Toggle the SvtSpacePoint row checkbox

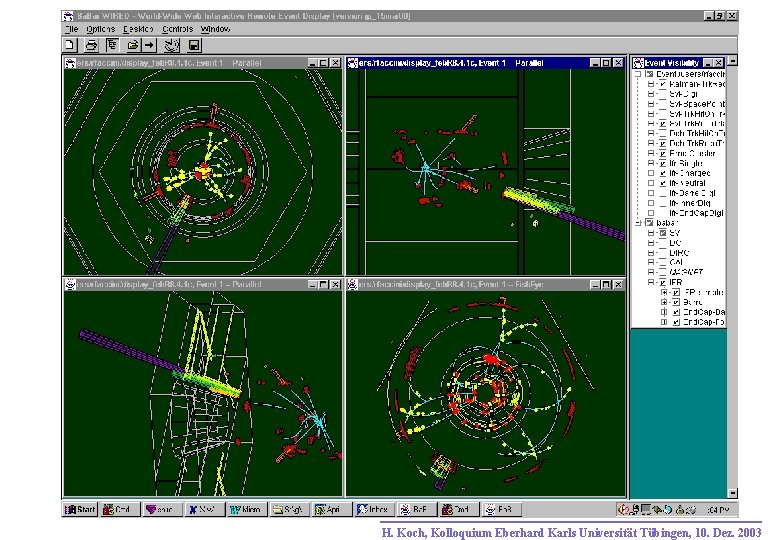662,104
